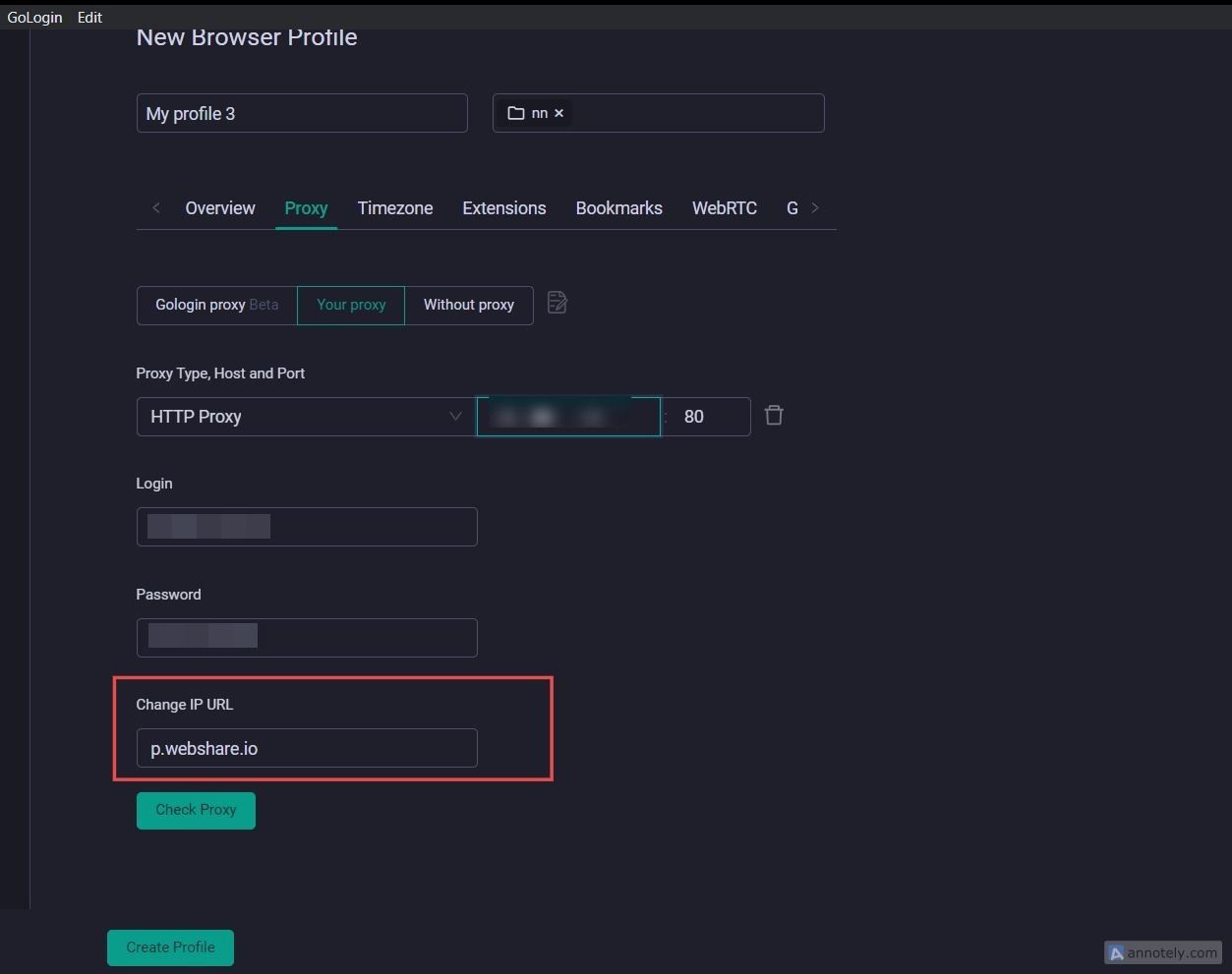Click the port field showing 80

tap(710, 417)
